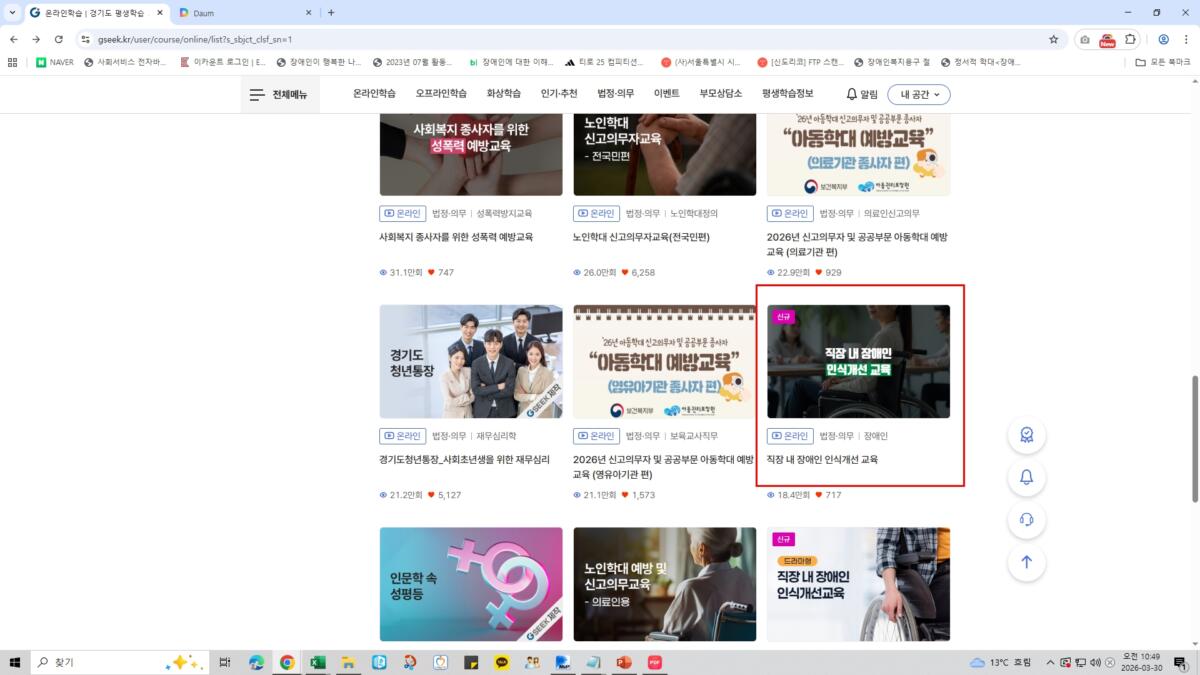Viewport: 1200px width, 675px height.
Task: Open the Chrome tab search dropdown
Action: (x=13, y=13)
